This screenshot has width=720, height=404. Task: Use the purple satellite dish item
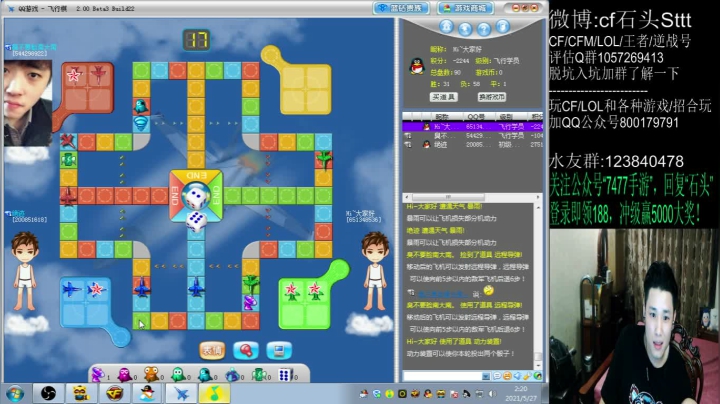click(x=97, y=374)
